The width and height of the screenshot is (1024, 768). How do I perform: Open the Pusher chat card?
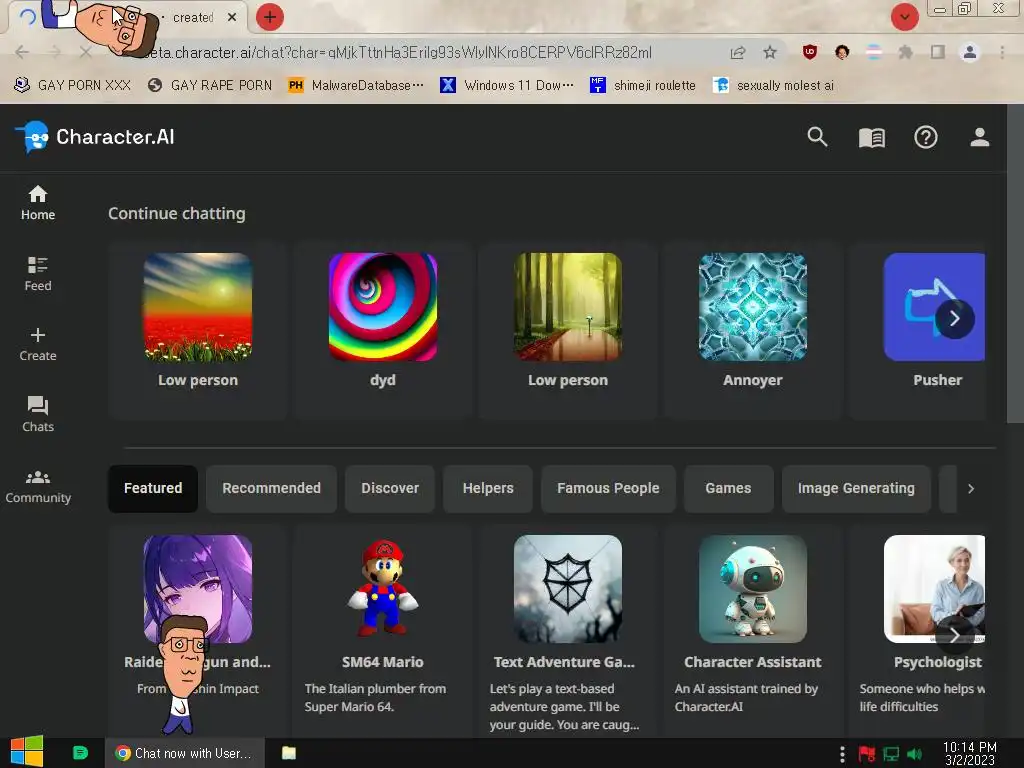pyautogui.click(x=918, y=330)
